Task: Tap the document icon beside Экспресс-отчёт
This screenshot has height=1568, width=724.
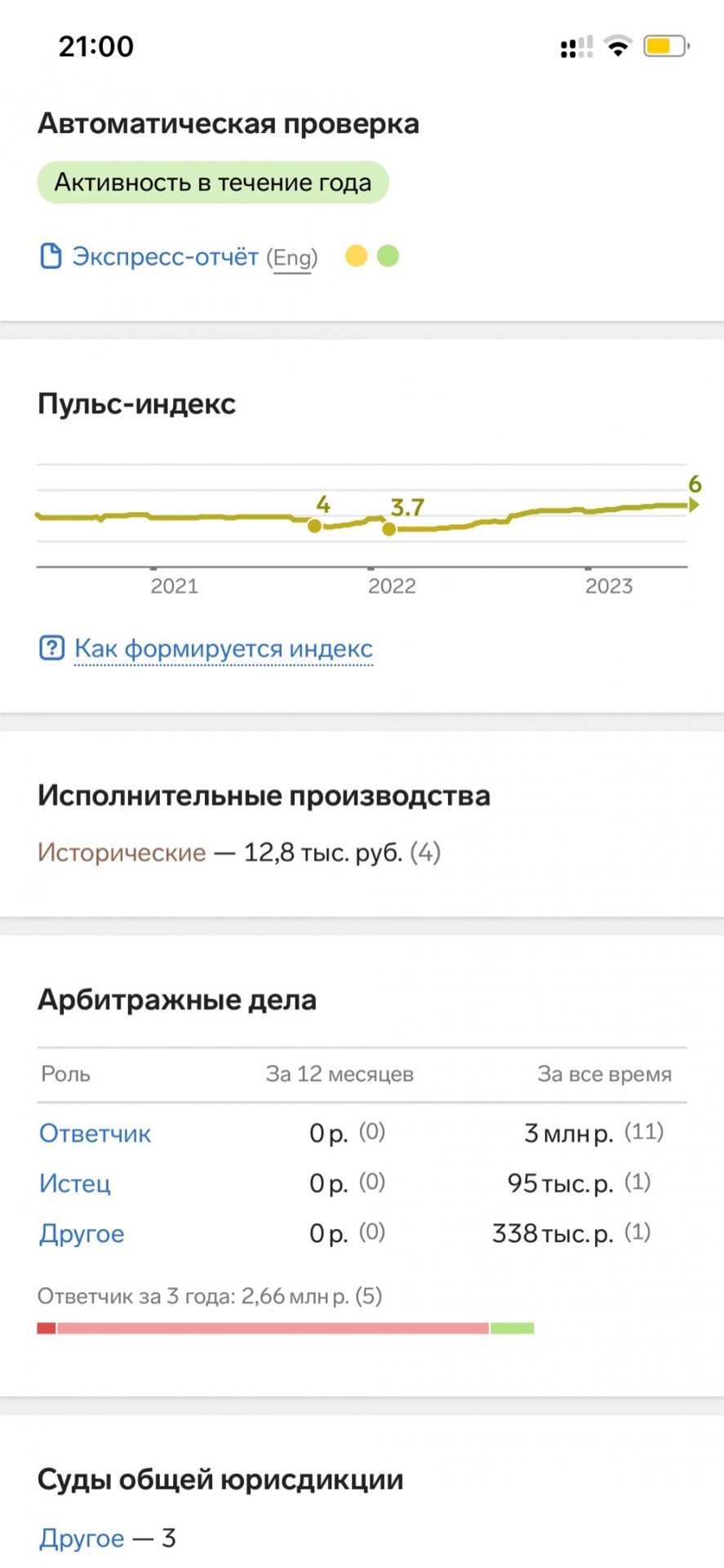Action: coord(51,256)
